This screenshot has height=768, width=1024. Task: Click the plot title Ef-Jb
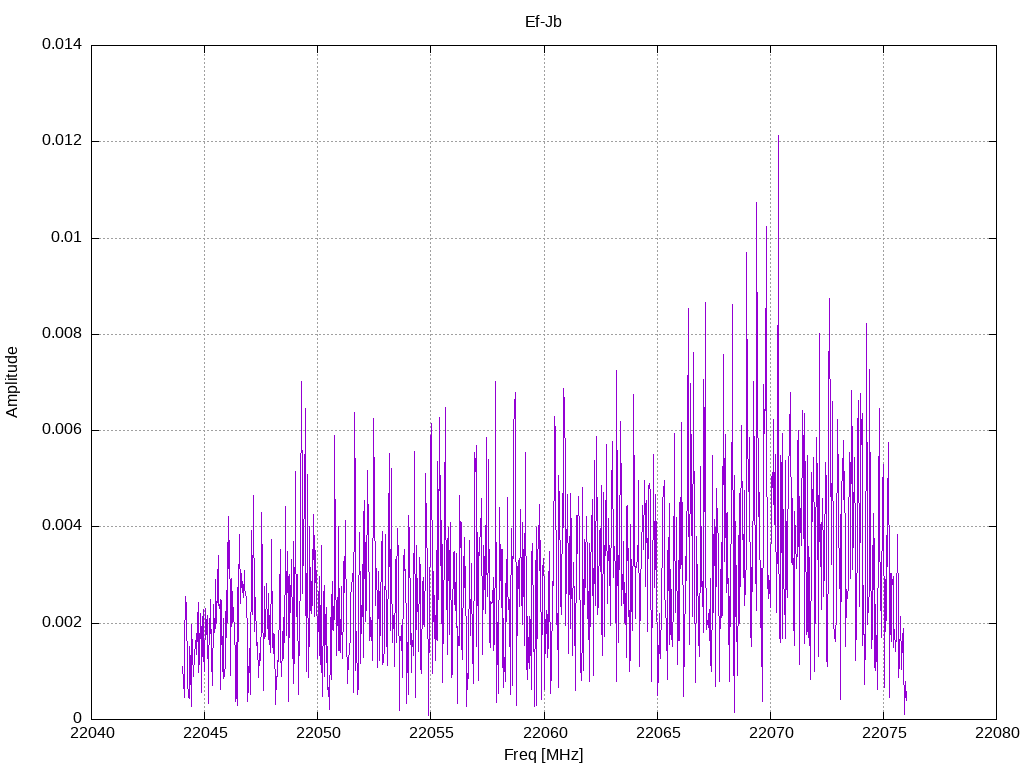point(543,22)
